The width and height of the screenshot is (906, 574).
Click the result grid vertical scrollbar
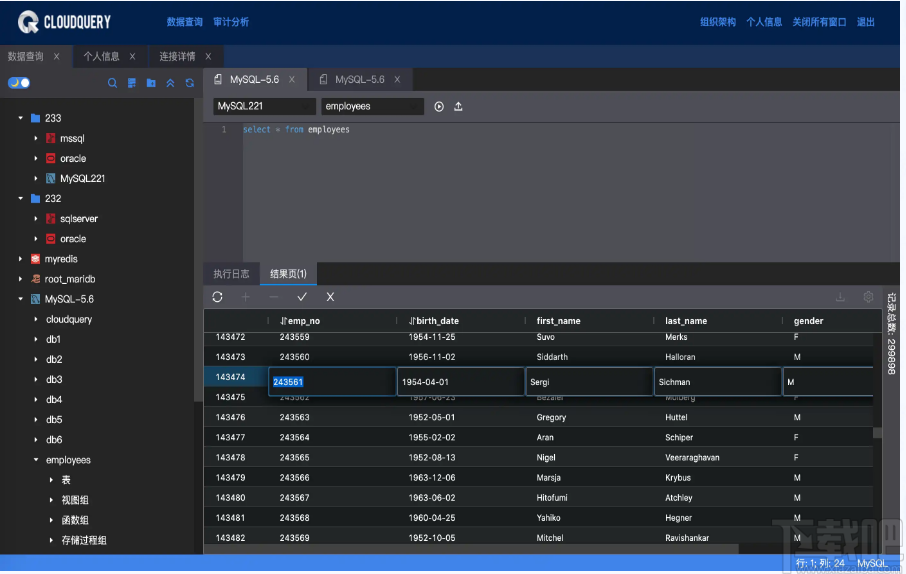click(877, 432)
